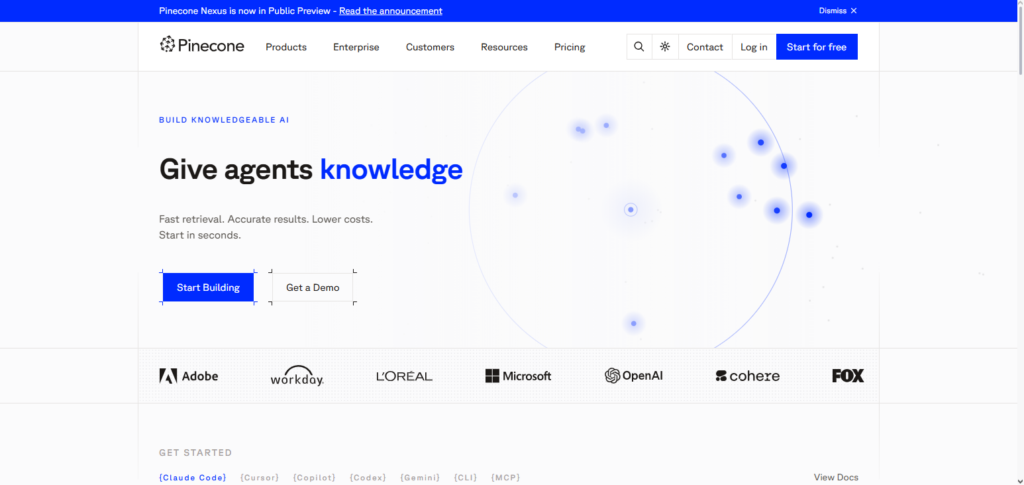Viewport: 1024px width, 485px height.
Task: Open the Products menu
Action: tap(286, 47)
